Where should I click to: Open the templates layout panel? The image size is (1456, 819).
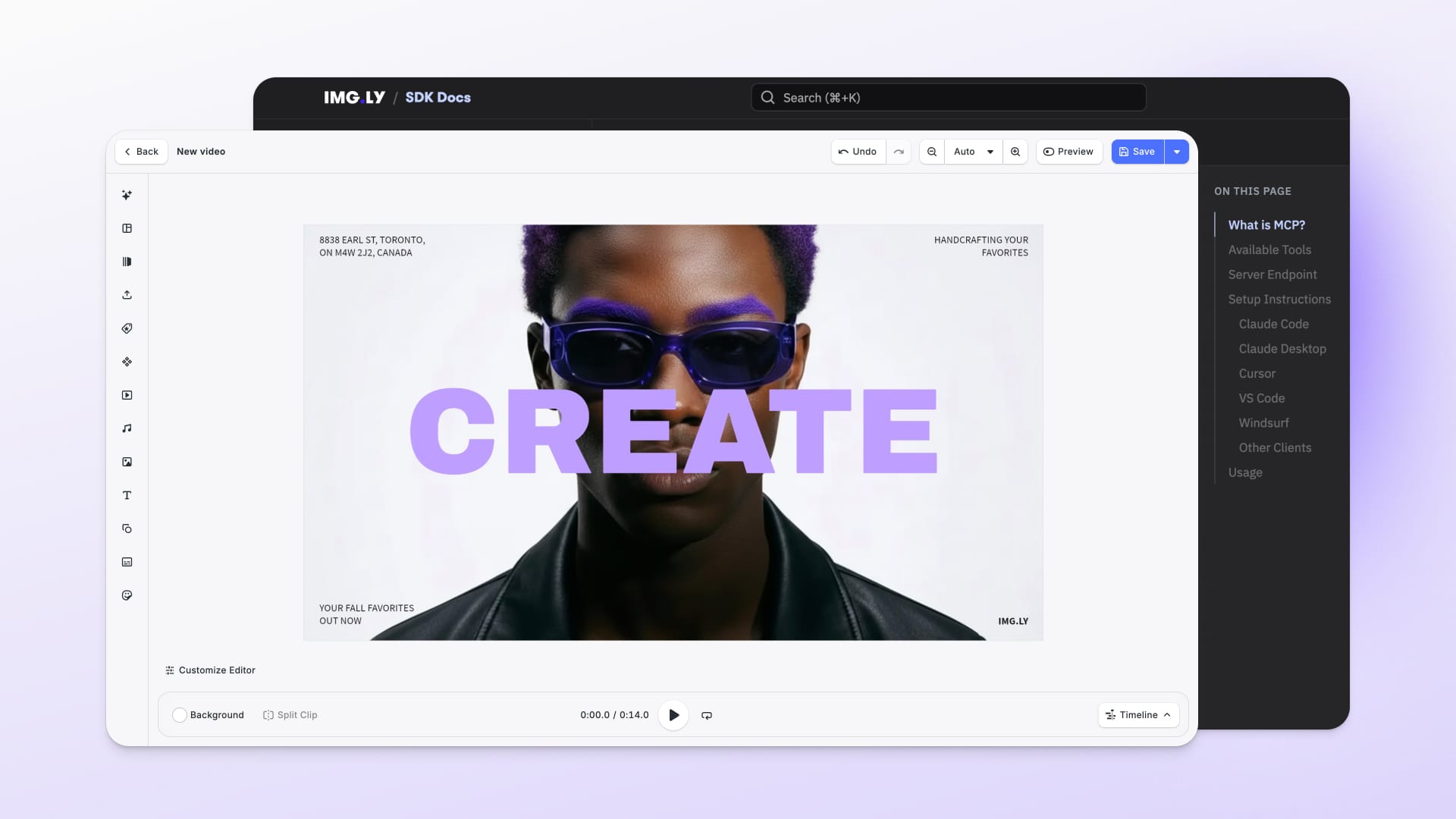127,228
